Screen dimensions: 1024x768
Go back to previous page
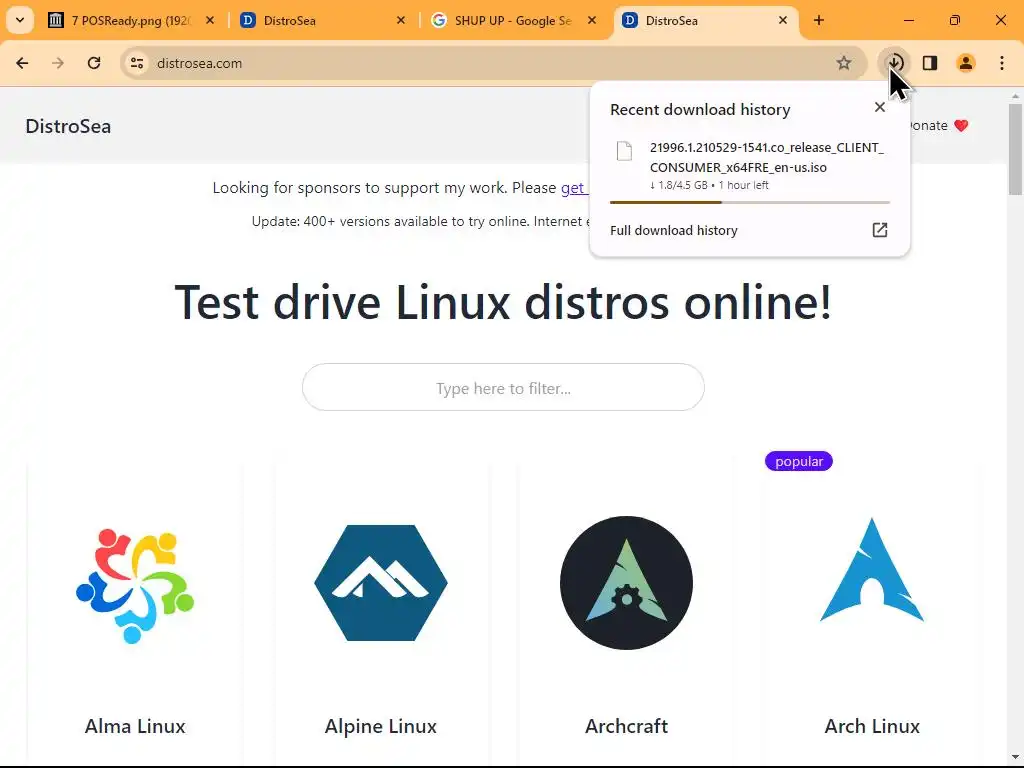tap(22, 63)
